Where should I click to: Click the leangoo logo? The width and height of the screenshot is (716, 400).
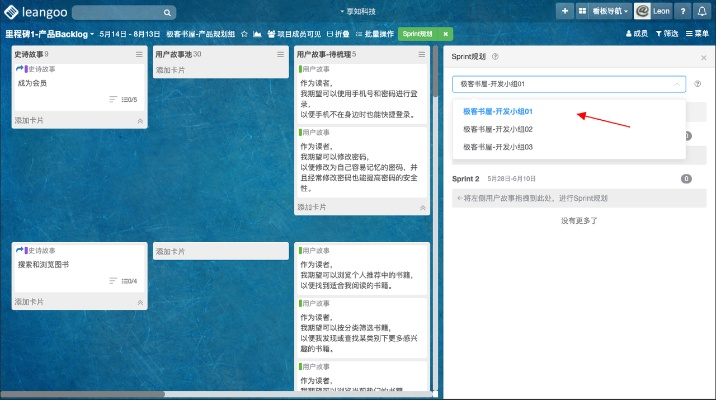pyautogui.click(x=40, y=12)
